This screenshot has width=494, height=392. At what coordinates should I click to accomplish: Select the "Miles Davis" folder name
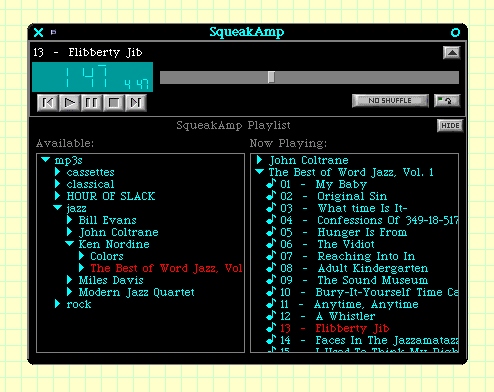[x=111, y=280]
